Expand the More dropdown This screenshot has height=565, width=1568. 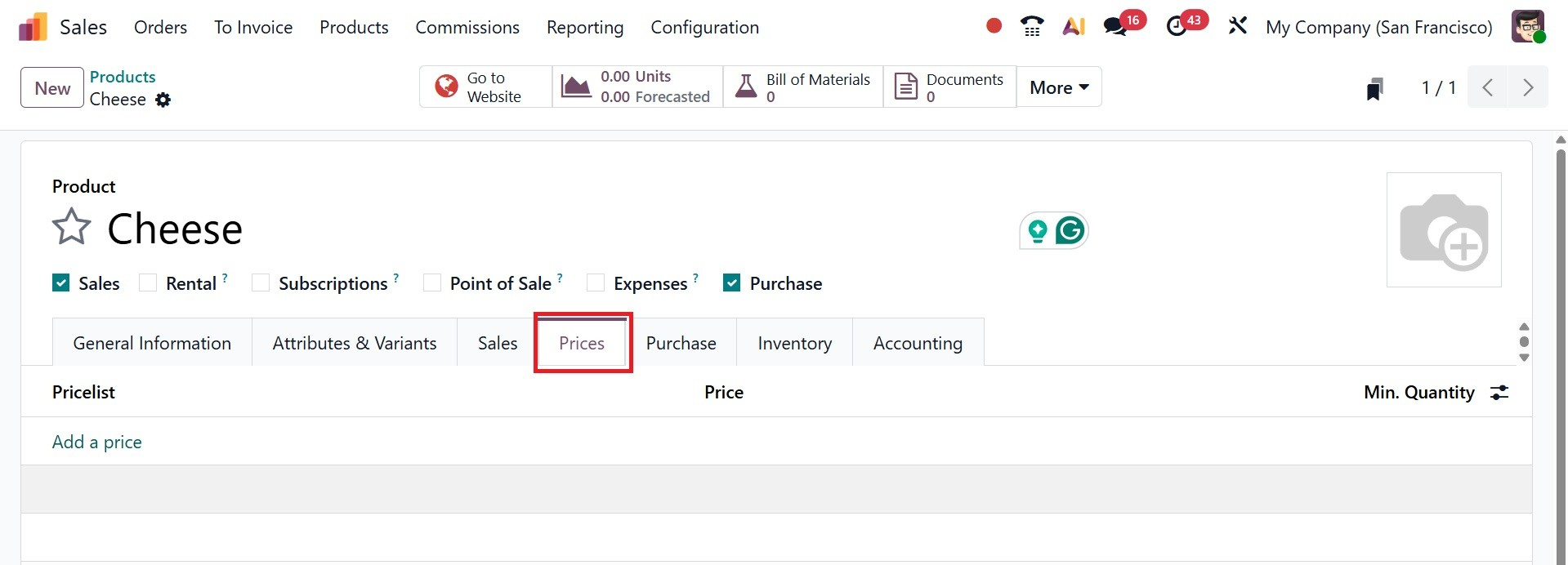point(1058,87)
